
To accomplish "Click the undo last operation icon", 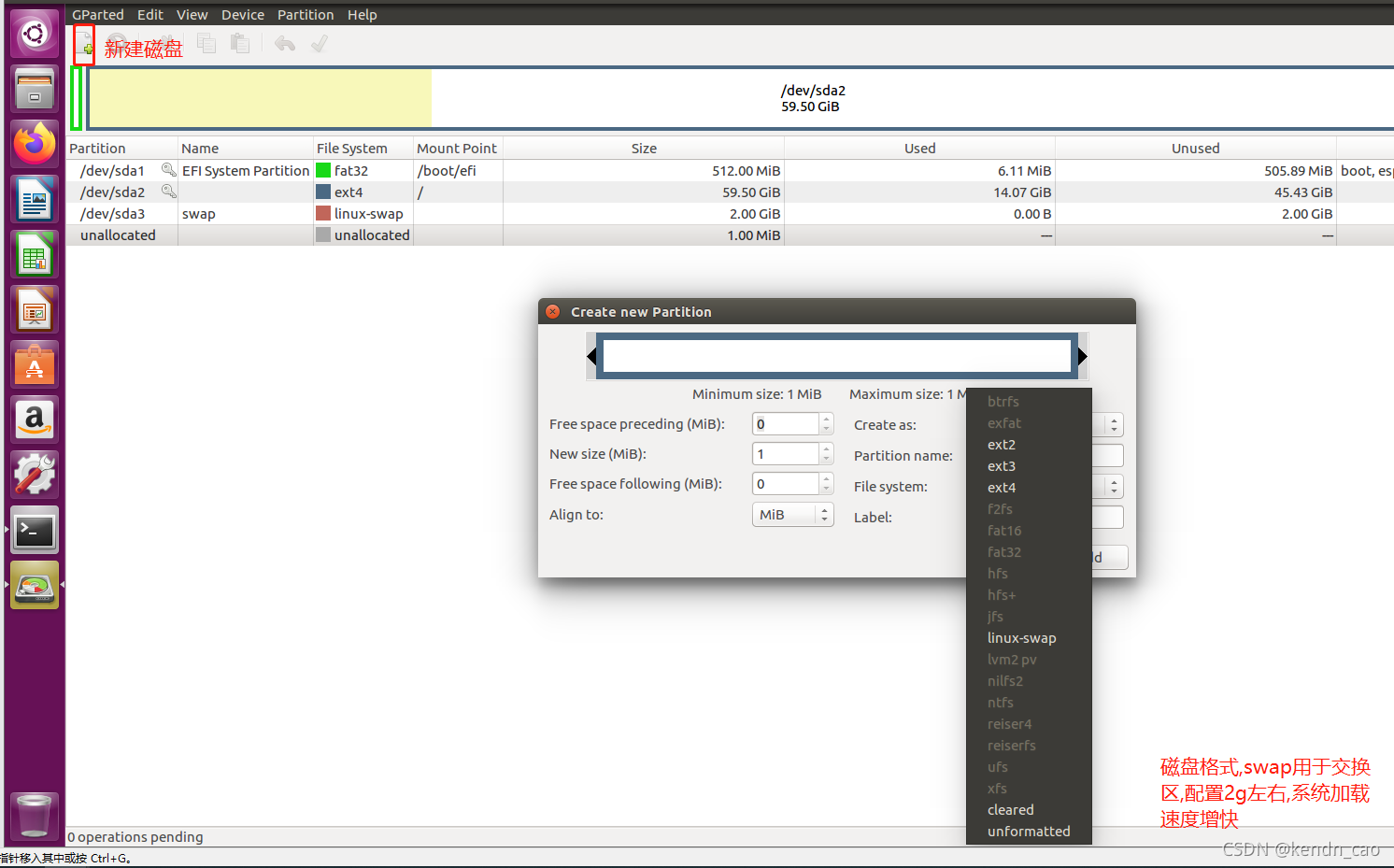I will [285, 44].
